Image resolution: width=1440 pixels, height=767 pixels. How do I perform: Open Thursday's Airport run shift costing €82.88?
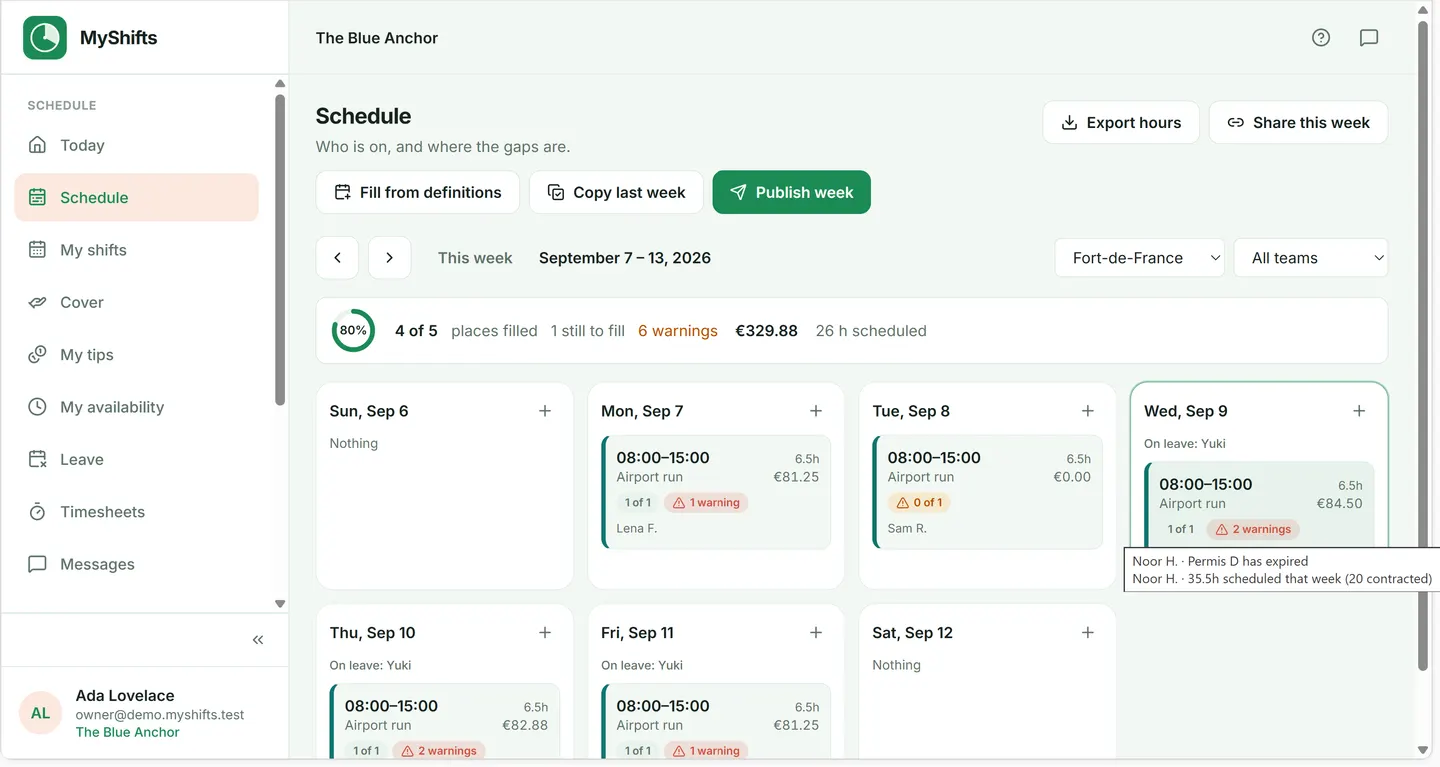[445, 720]
